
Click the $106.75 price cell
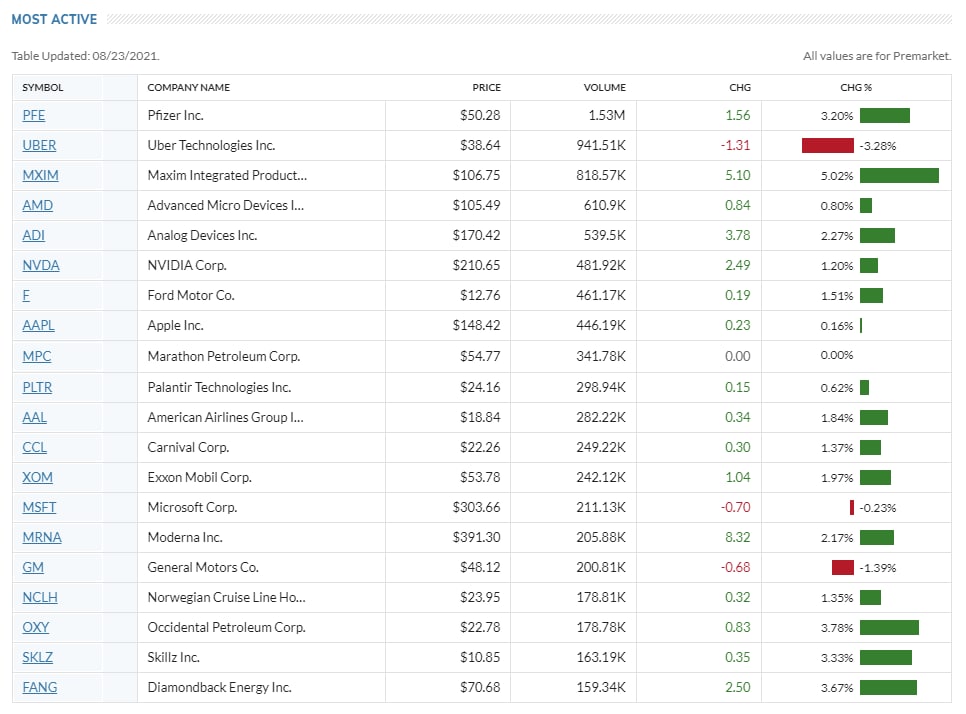[x=476, y=176]
